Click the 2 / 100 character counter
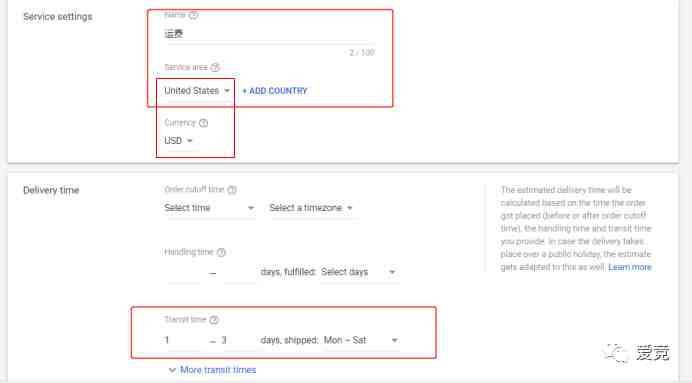The width and height of the screenshot is (692, 383). (361, 53)
